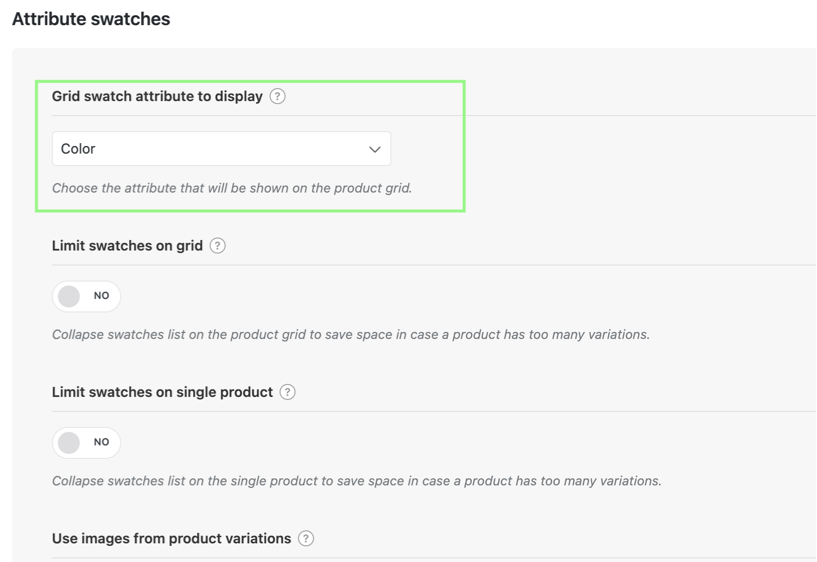Open help tooltip for Grid swatch attribute to display
This screenshot has height=562, width=817.
pos(277,96)
